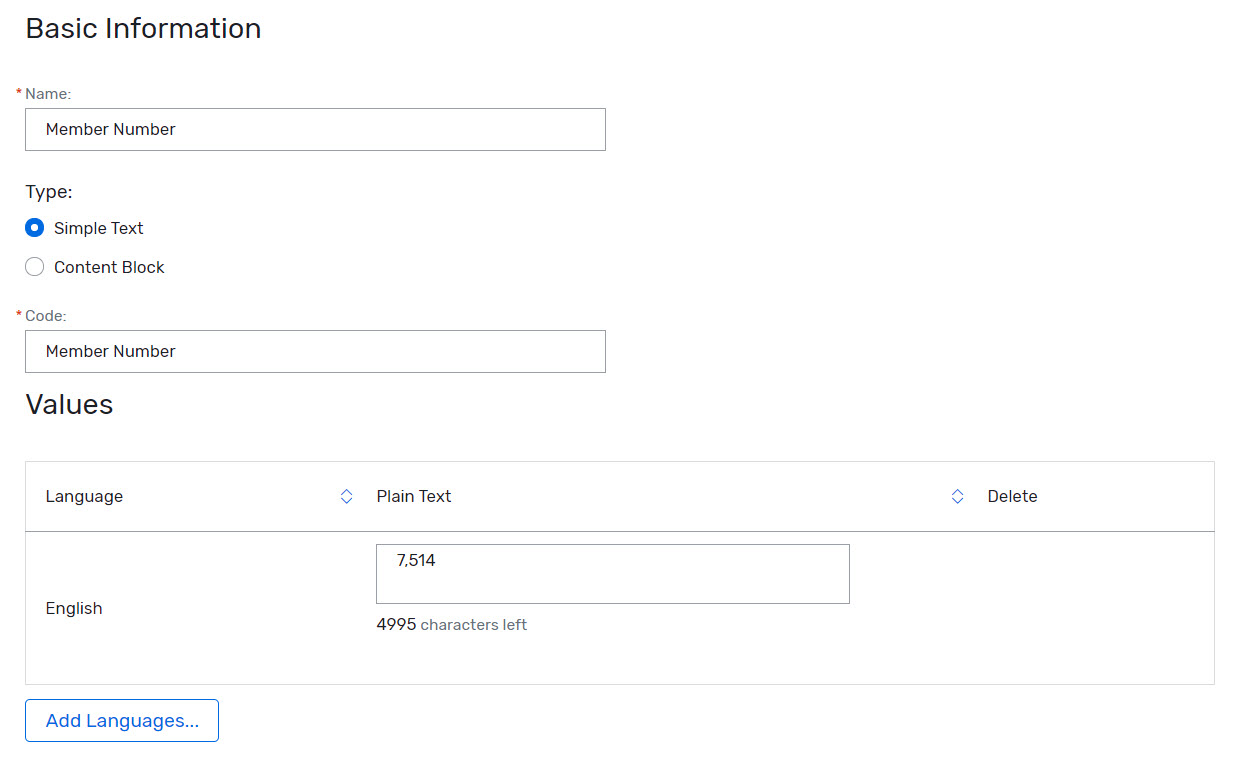1242x760 pixels.
Task: Click the Basic Information section heading
Action: [x=142, y=28]
